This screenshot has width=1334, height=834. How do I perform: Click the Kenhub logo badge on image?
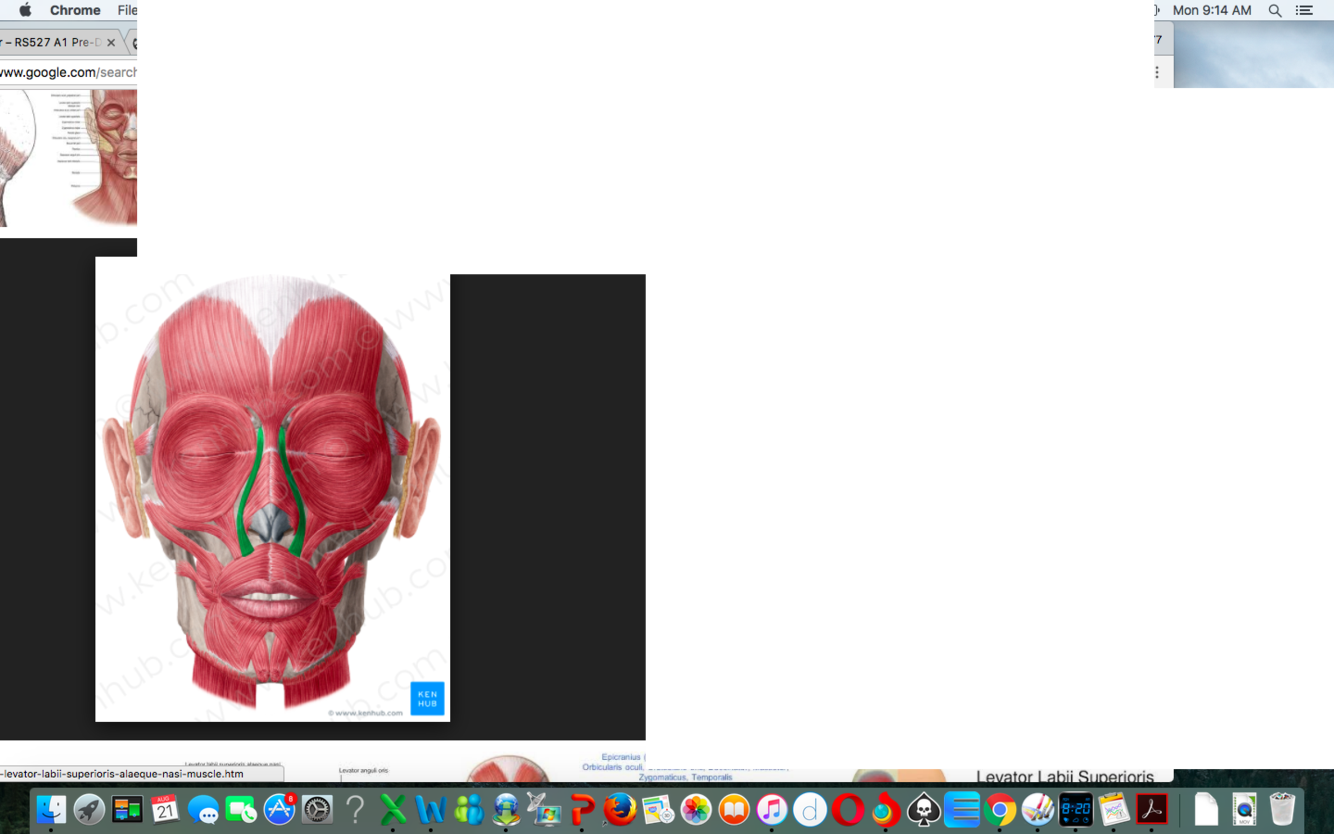click(x=427, y=699)
